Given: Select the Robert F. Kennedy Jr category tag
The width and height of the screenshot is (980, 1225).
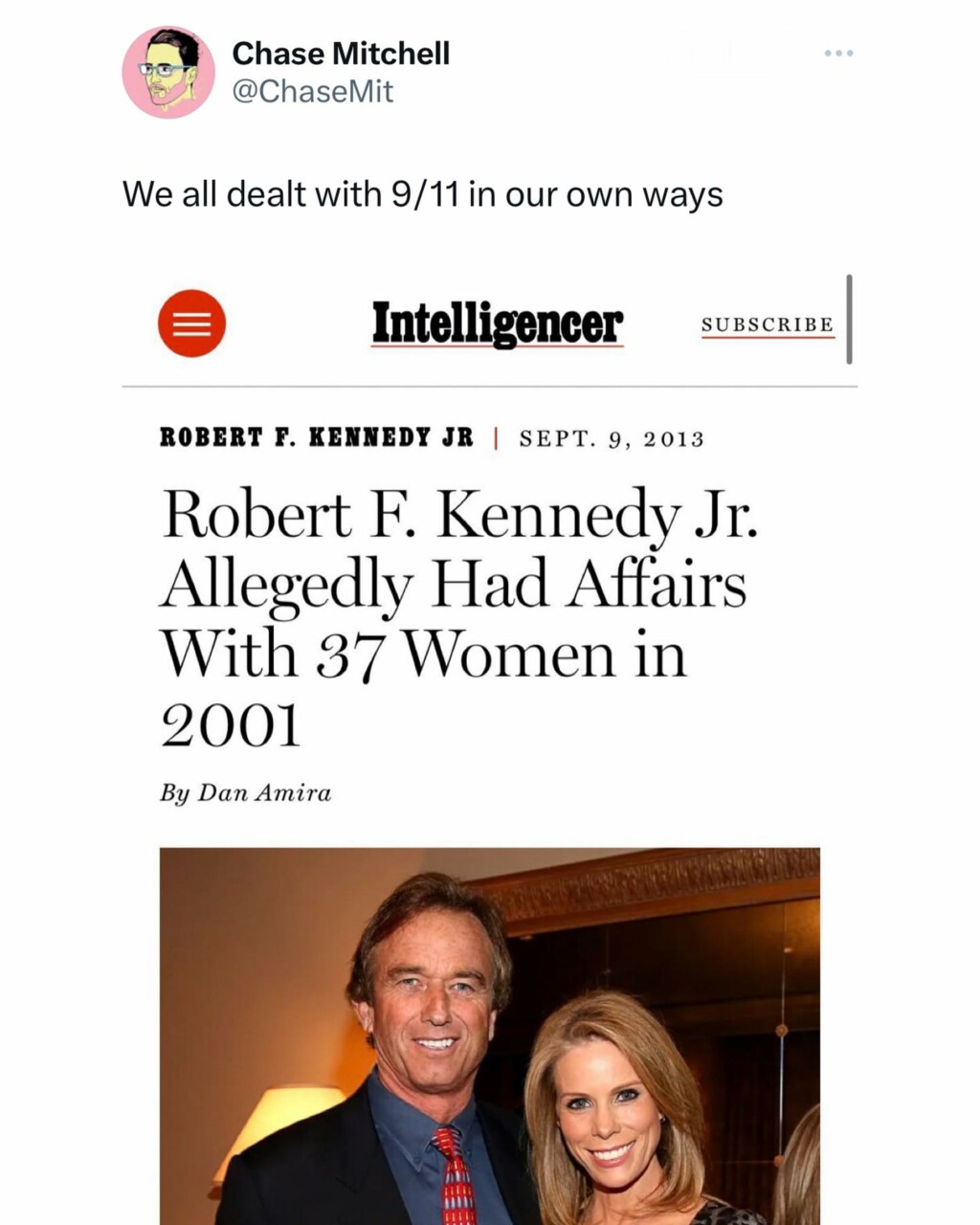Looking at the screenshot, I should [x=316, y=438].
